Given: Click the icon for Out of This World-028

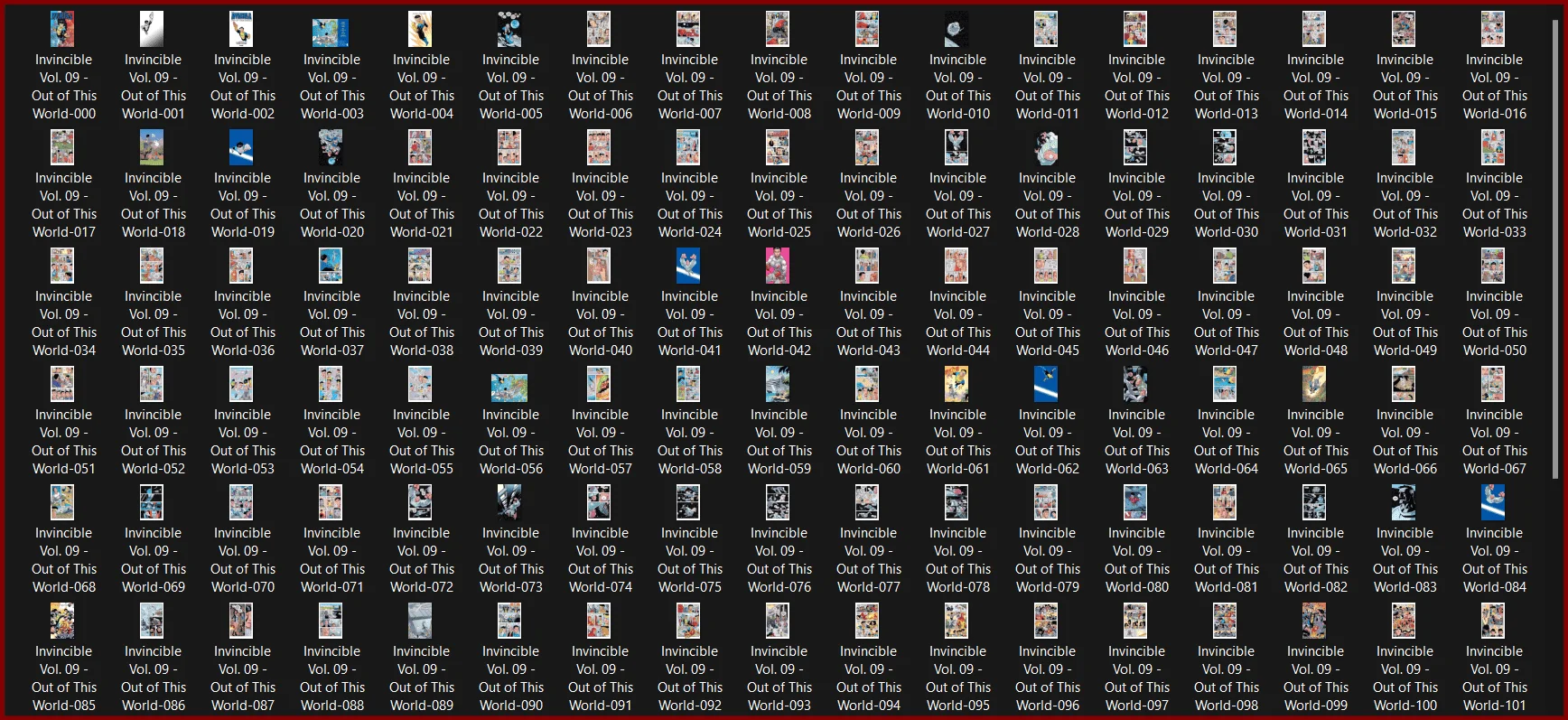Looking at the screenshot, I should [1046, 148].
